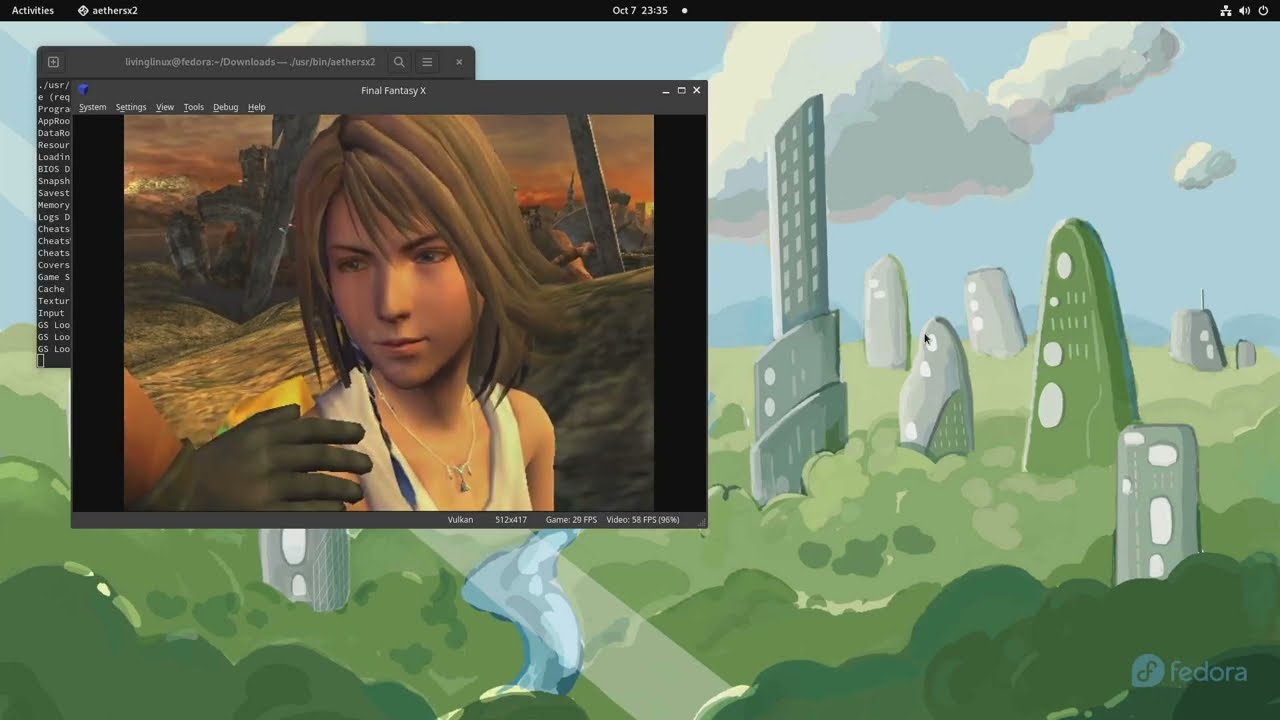Click the terminal cursor prompt block
Viewport: 1280px width, 720px height.
tap(41, 361)
